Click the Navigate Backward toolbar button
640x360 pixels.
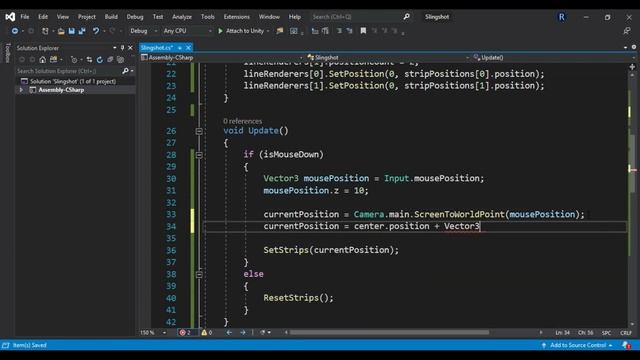15,31
